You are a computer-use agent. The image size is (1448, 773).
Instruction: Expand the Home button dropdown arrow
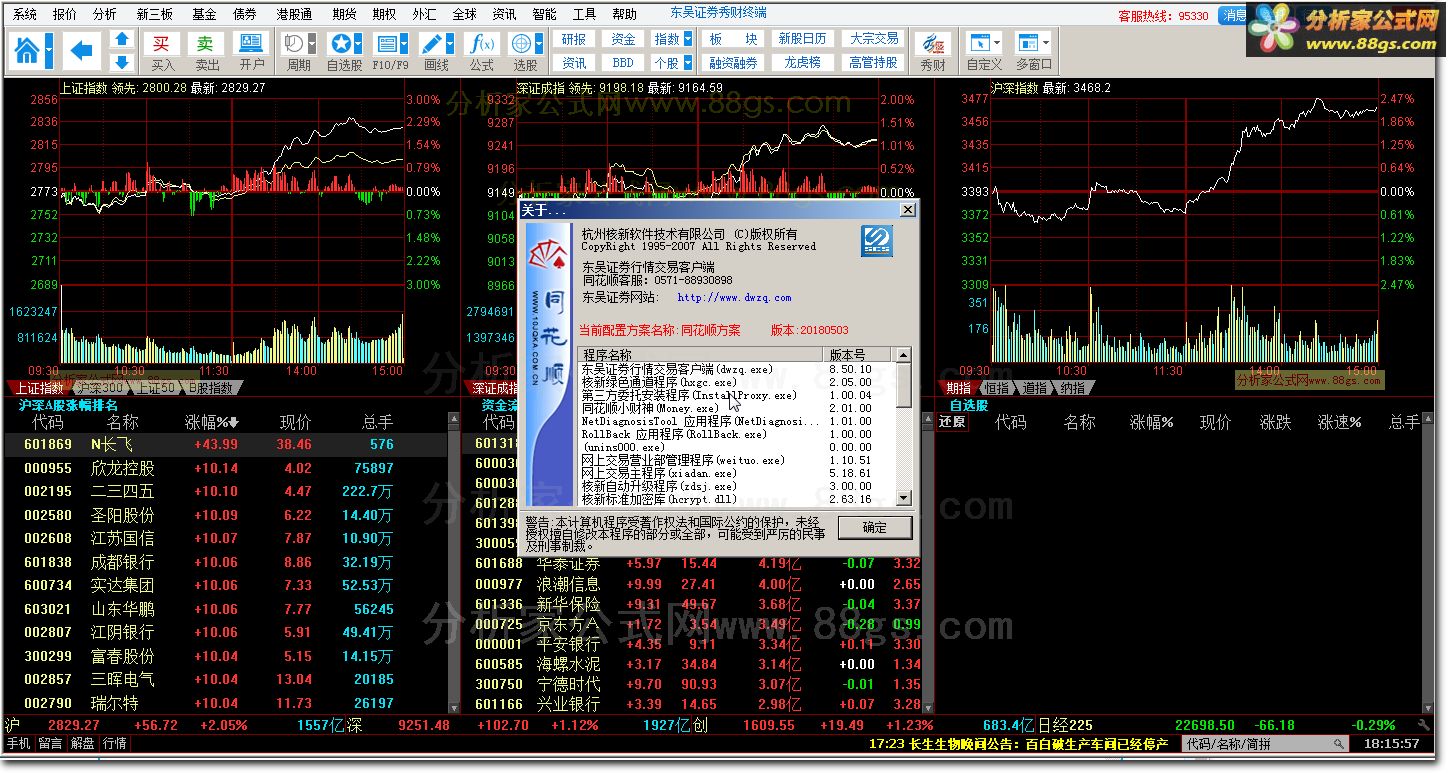[x=48, y=50]
